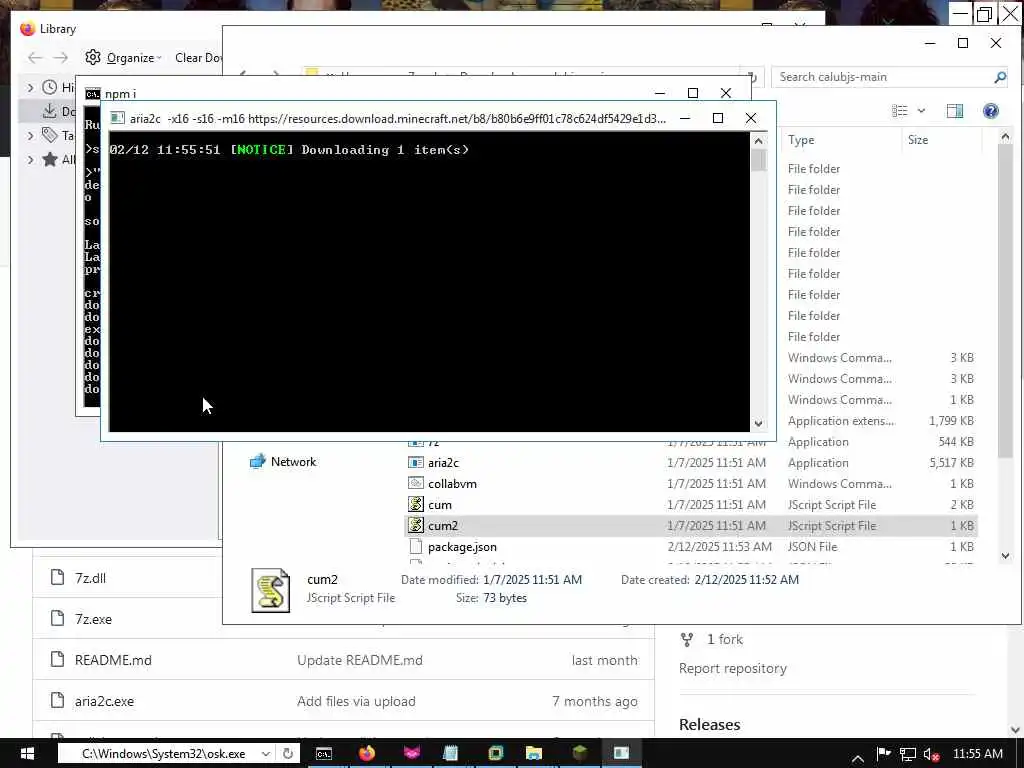Click the Add files via upload commit

pyautogui.click(x=356, y=701)
